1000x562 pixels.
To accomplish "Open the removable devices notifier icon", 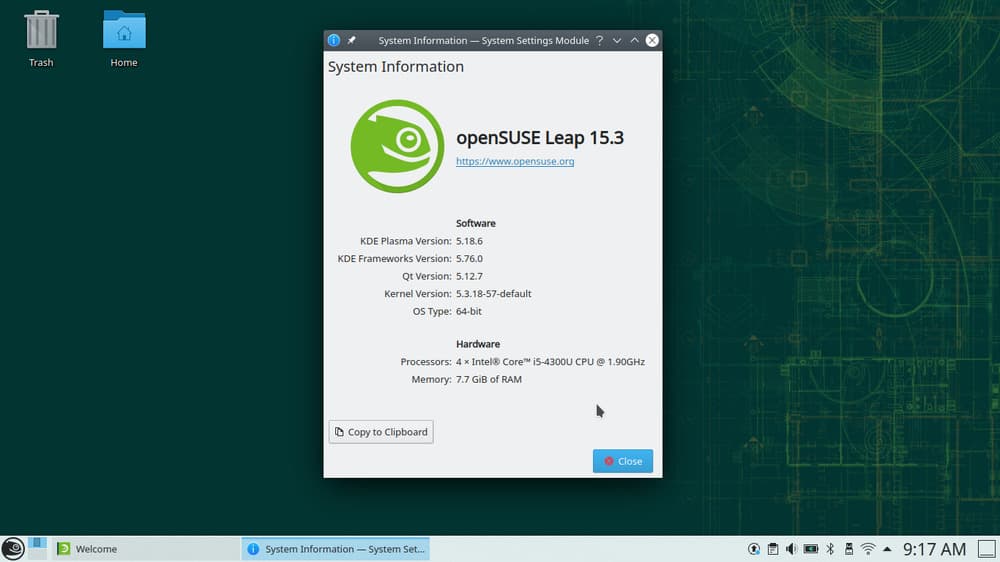I will pyautogui.click(x=849, y=549).
